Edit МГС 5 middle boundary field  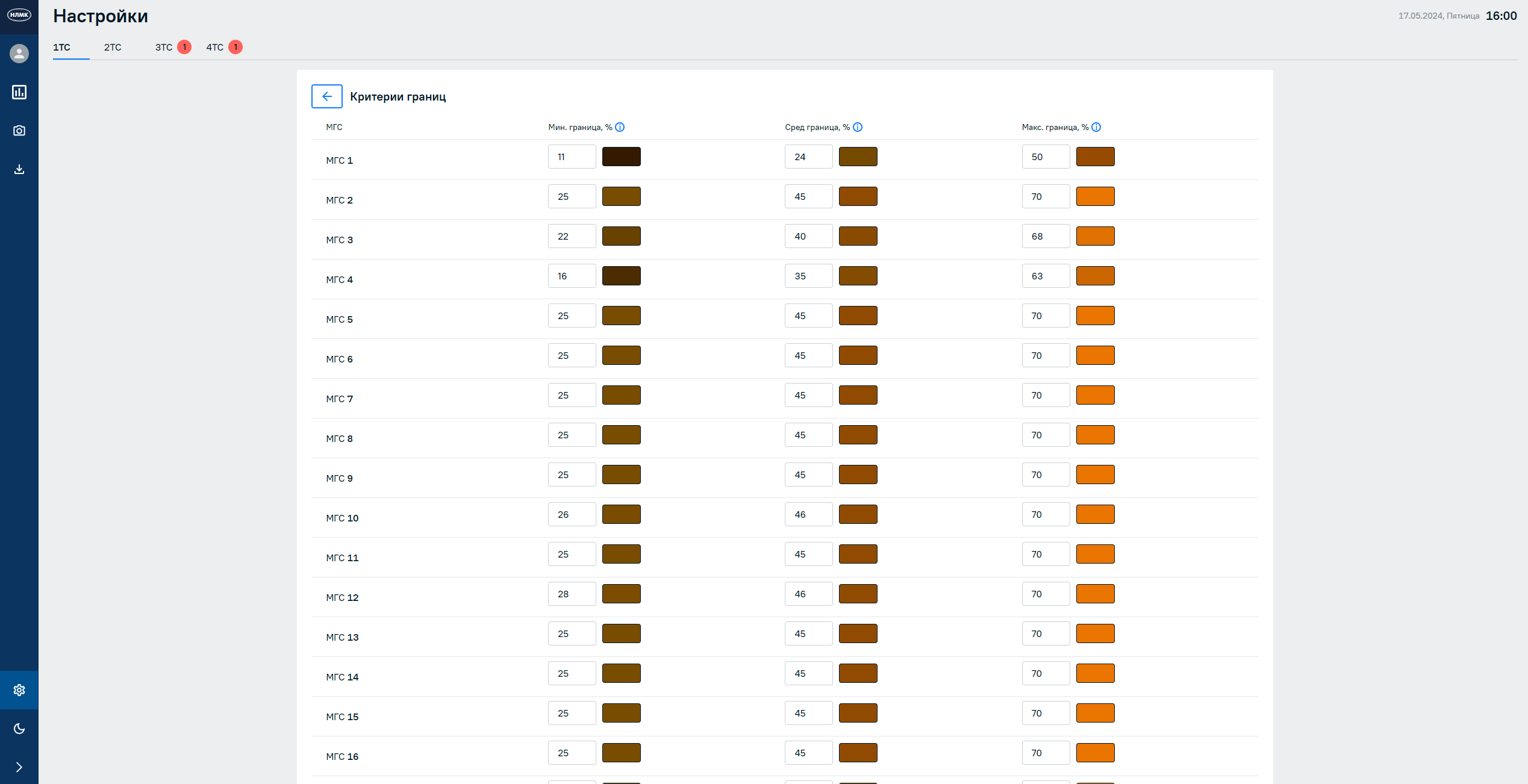809,316
